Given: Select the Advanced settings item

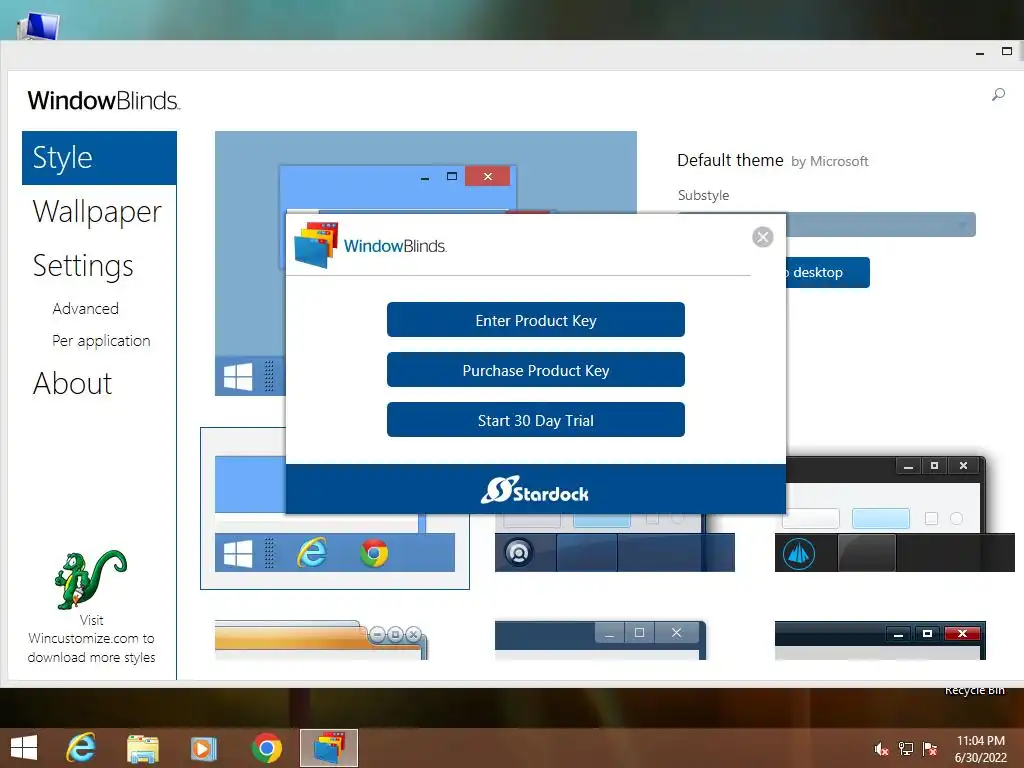Looking at the screenshot, I should click(86, 308).
